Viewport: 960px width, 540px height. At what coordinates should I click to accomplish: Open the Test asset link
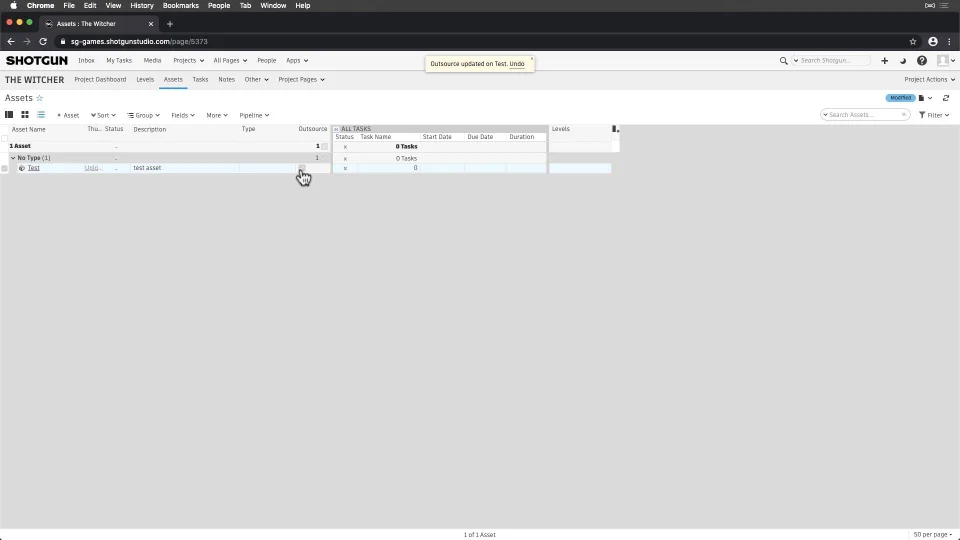[x=34, y=168]
